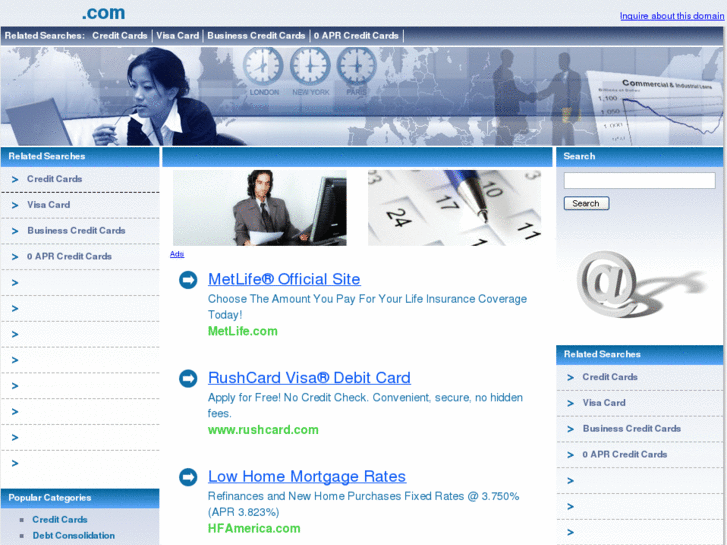
Task: Click the chevron next to Business Credit Cards in left sidebar
Action: 15,231
